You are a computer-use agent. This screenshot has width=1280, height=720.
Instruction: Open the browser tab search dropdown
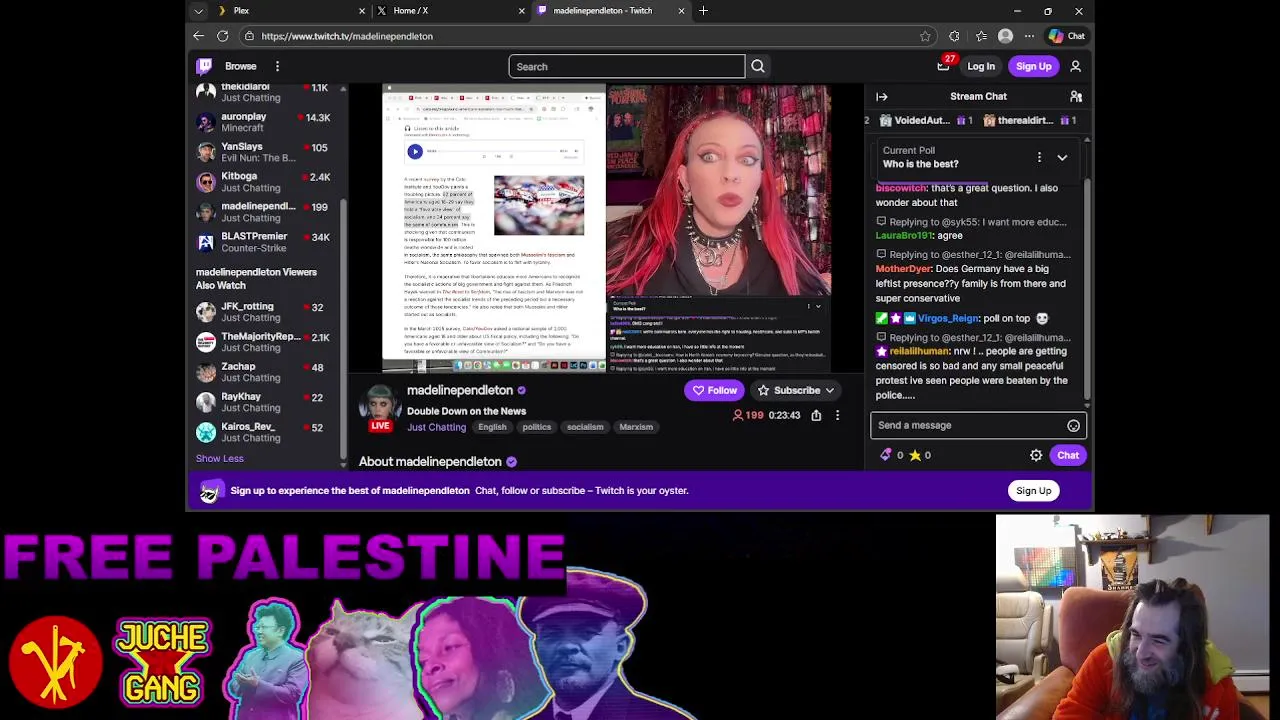point(198,11)
